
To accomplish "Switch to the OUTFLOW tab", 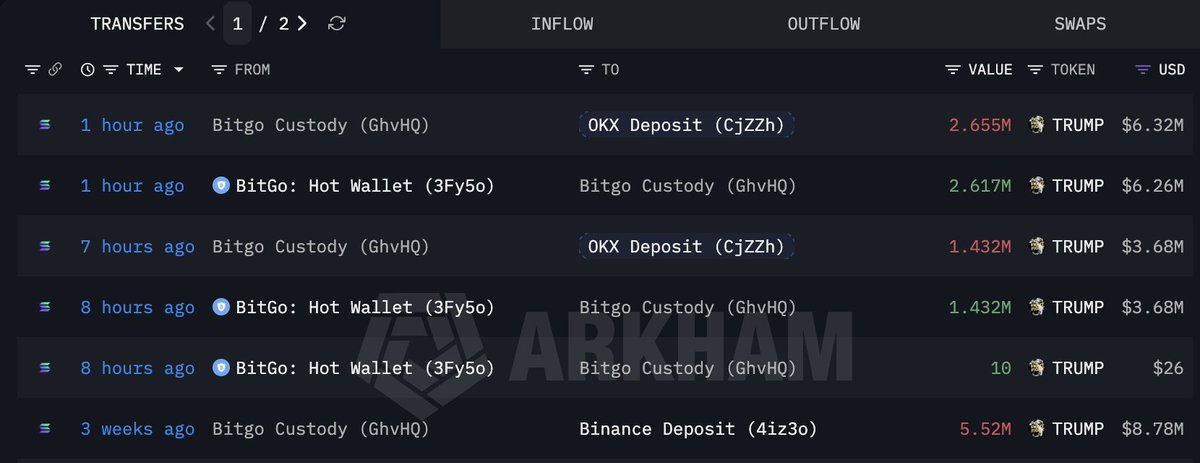I will click(x=823, y=24).
